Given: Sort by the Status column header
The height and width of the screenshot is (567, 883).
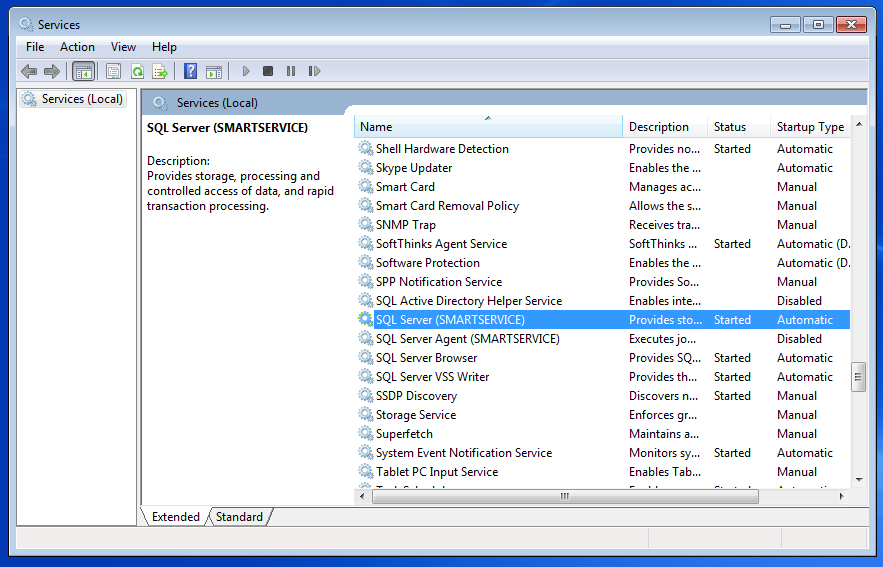Looking at the screenshot, I should click(739, 127).
